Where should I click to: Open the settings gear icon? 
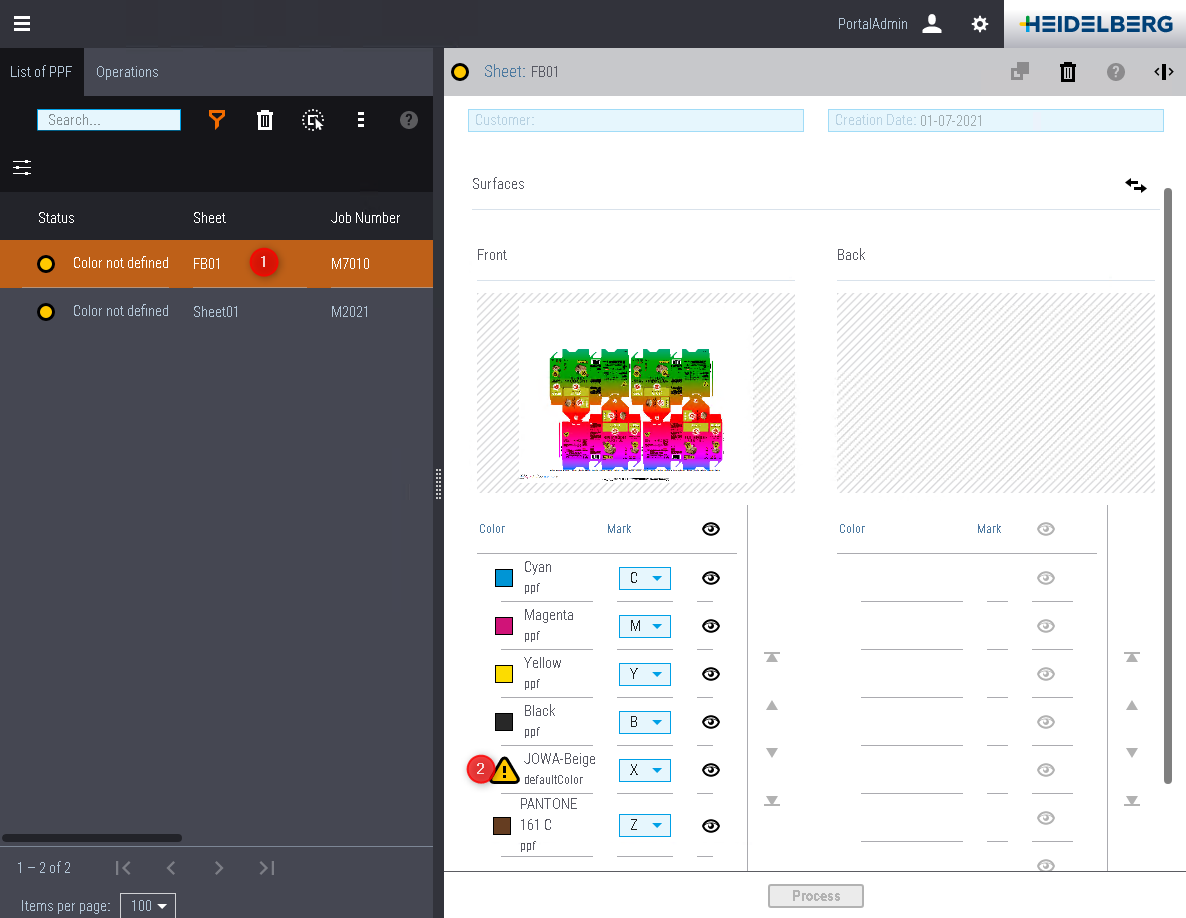[980, 24]
